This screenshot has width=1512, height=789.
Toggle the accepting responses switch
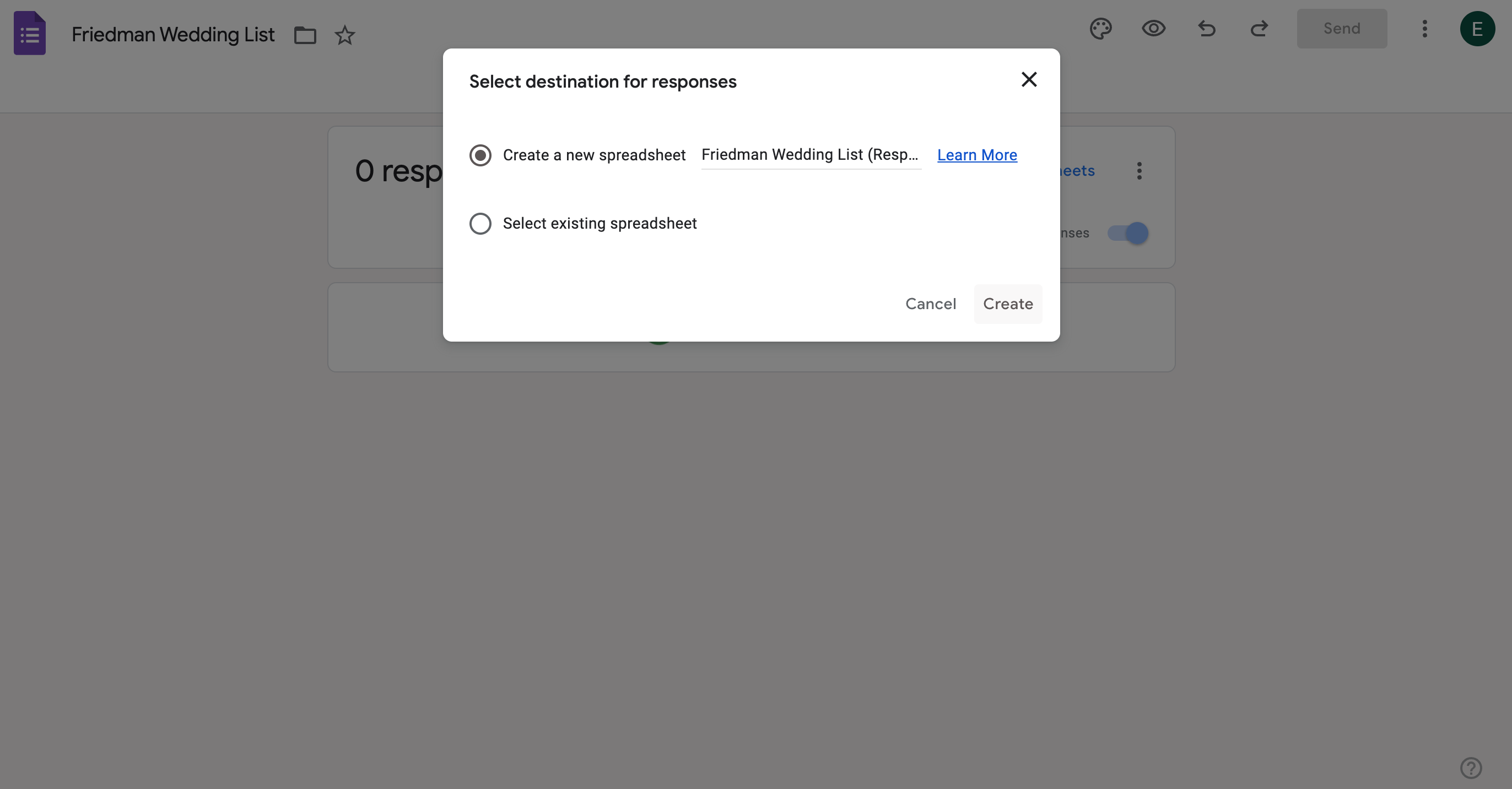click(x=1128, y=233)
